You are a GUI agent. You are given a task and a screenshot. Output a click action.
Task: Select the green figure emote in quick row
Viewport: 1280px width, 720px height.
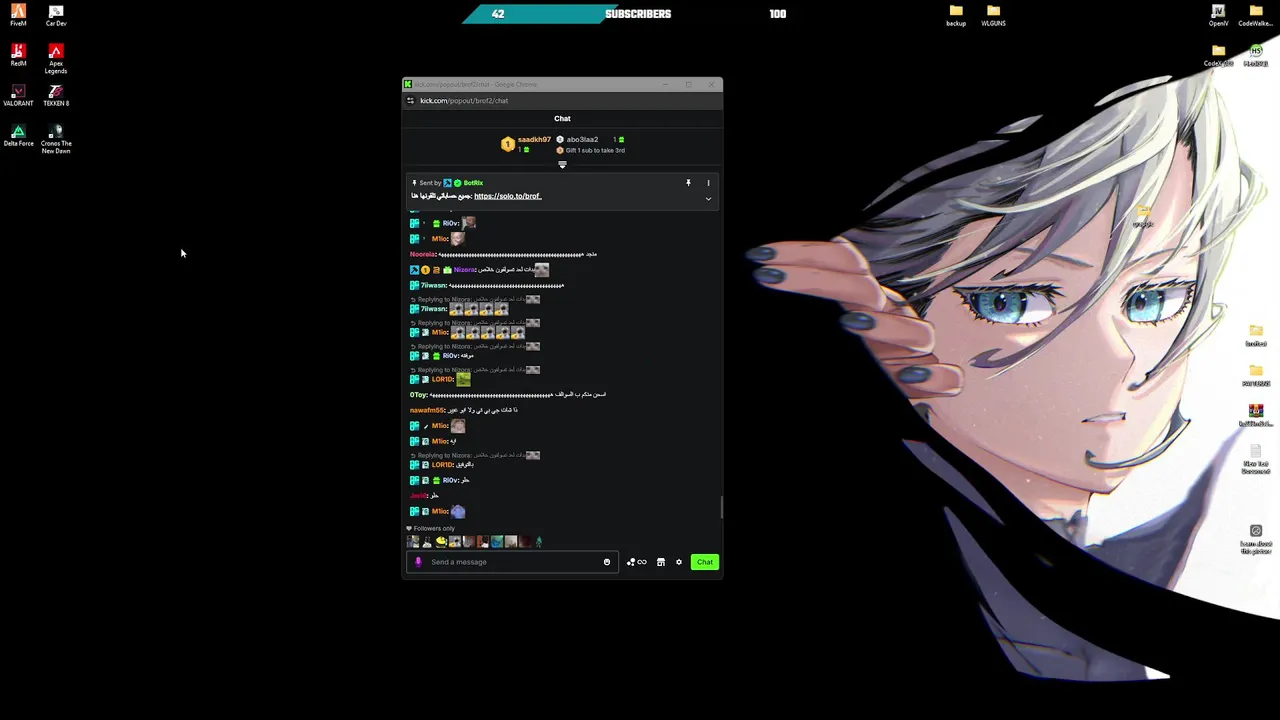539,542
